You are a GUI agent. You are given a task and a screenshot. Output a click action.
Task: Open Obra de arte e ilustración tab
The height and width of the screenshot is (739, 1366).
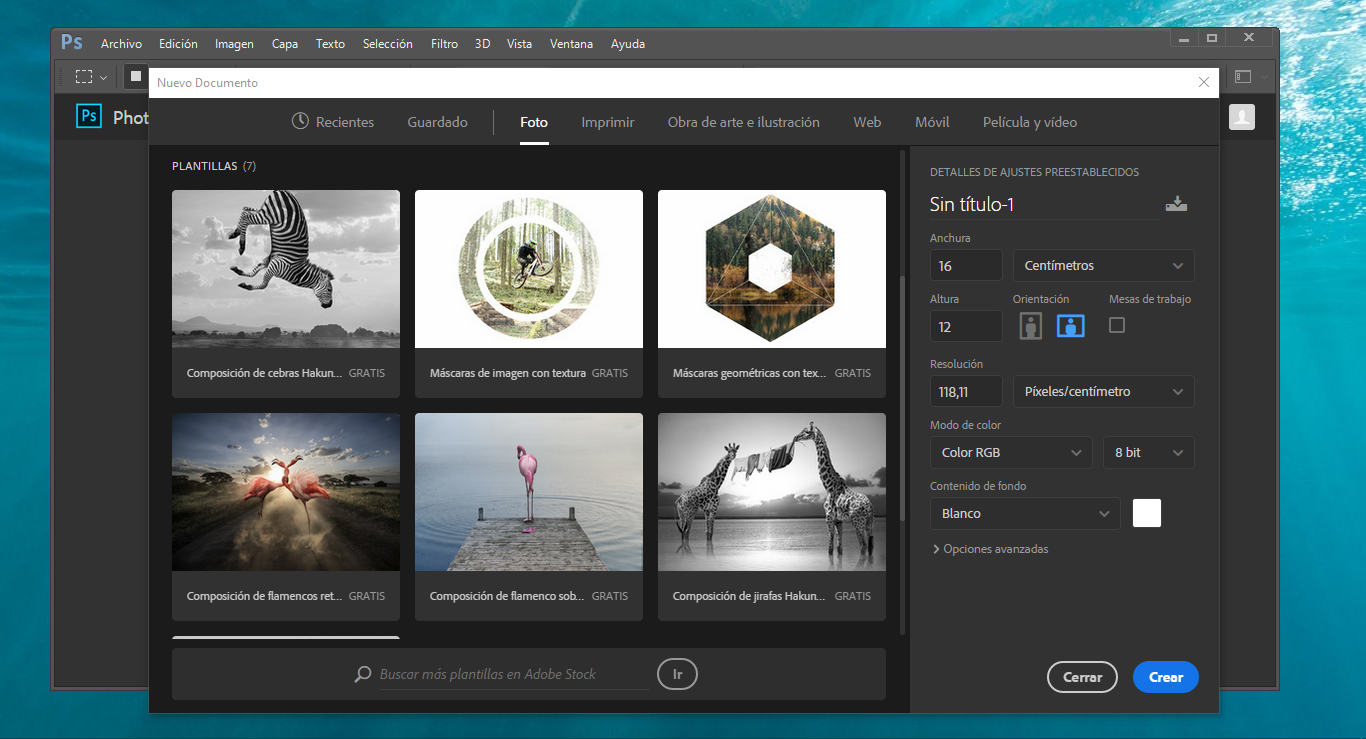(744, 122)
